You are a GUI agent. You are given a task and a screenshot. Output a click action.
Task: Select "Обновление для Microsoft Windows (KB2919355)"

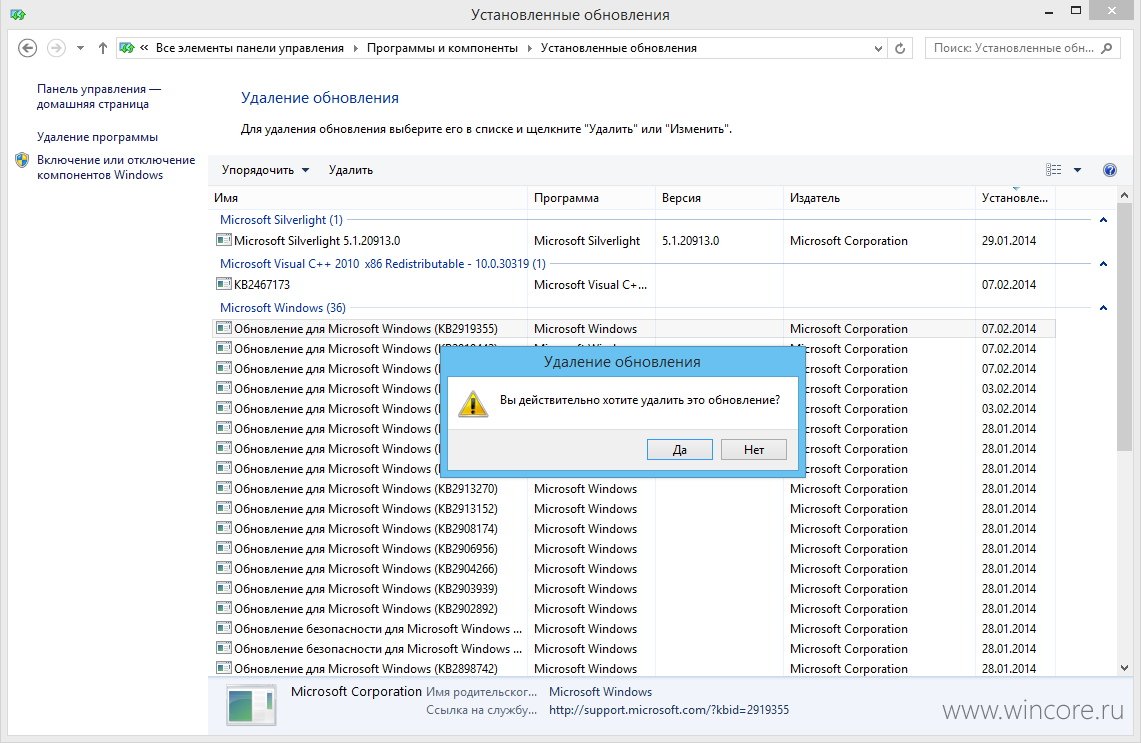366,329
